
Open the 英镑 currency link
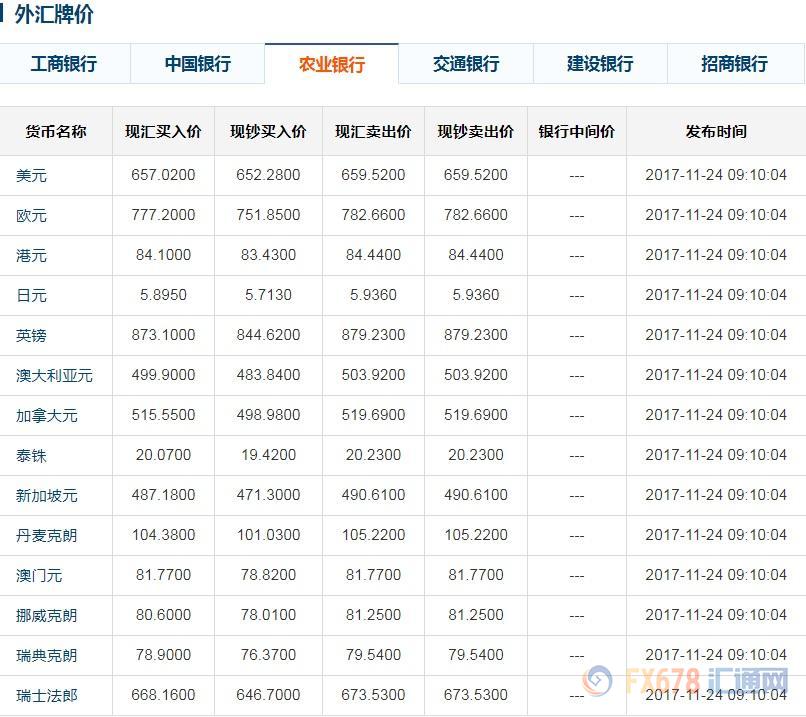click(x=31, y=336)
